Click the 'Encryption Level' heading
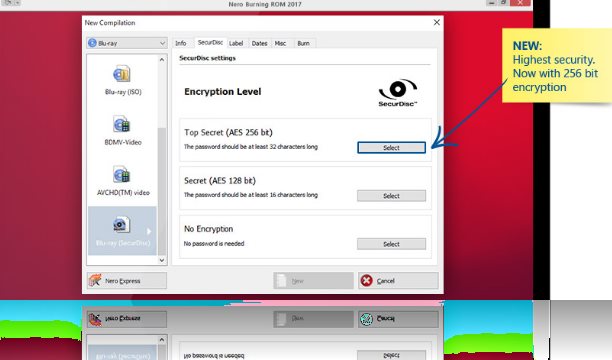This screenshot has height=360, width=612. pyautogui.click(x=222, y=92)
